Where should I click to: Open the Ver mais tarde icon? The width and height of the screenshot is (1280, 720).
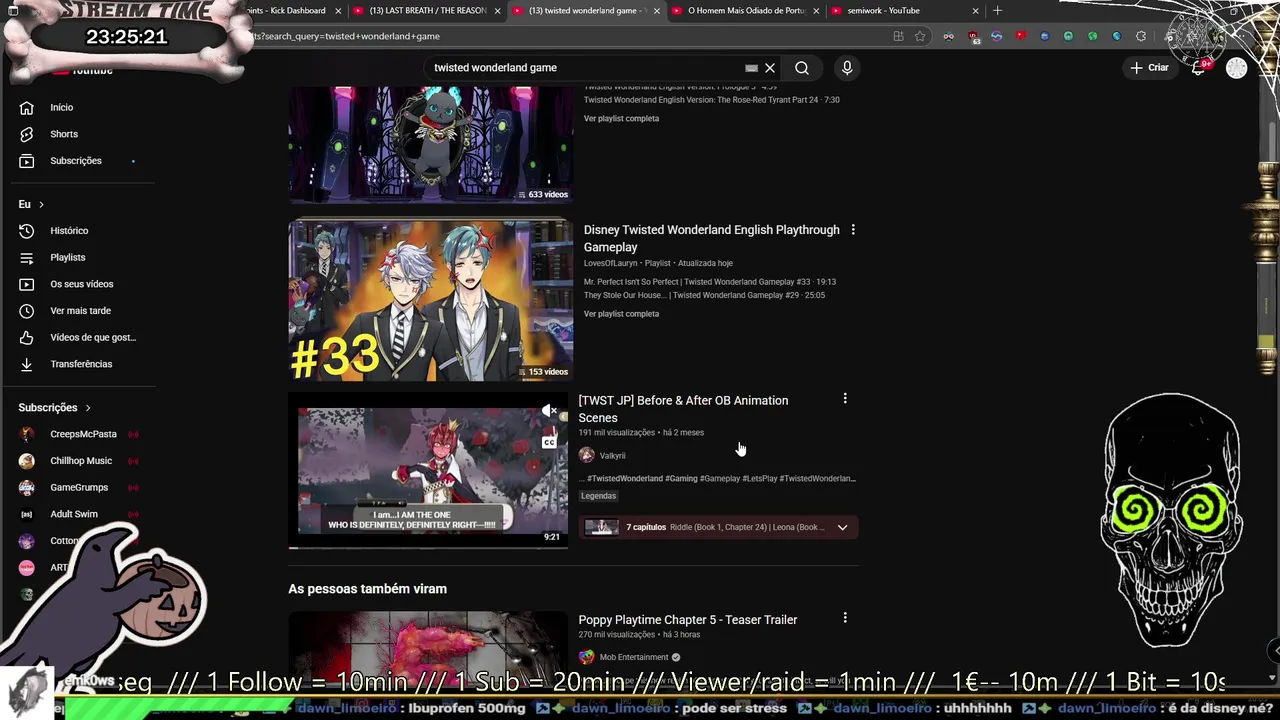pos(27,311)
